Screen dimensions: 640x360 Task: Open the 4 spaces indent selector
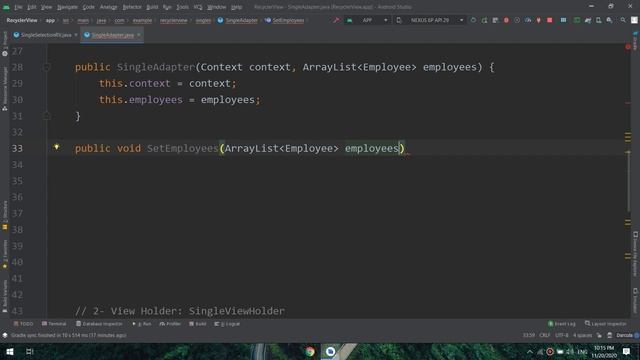coord(582,335)
